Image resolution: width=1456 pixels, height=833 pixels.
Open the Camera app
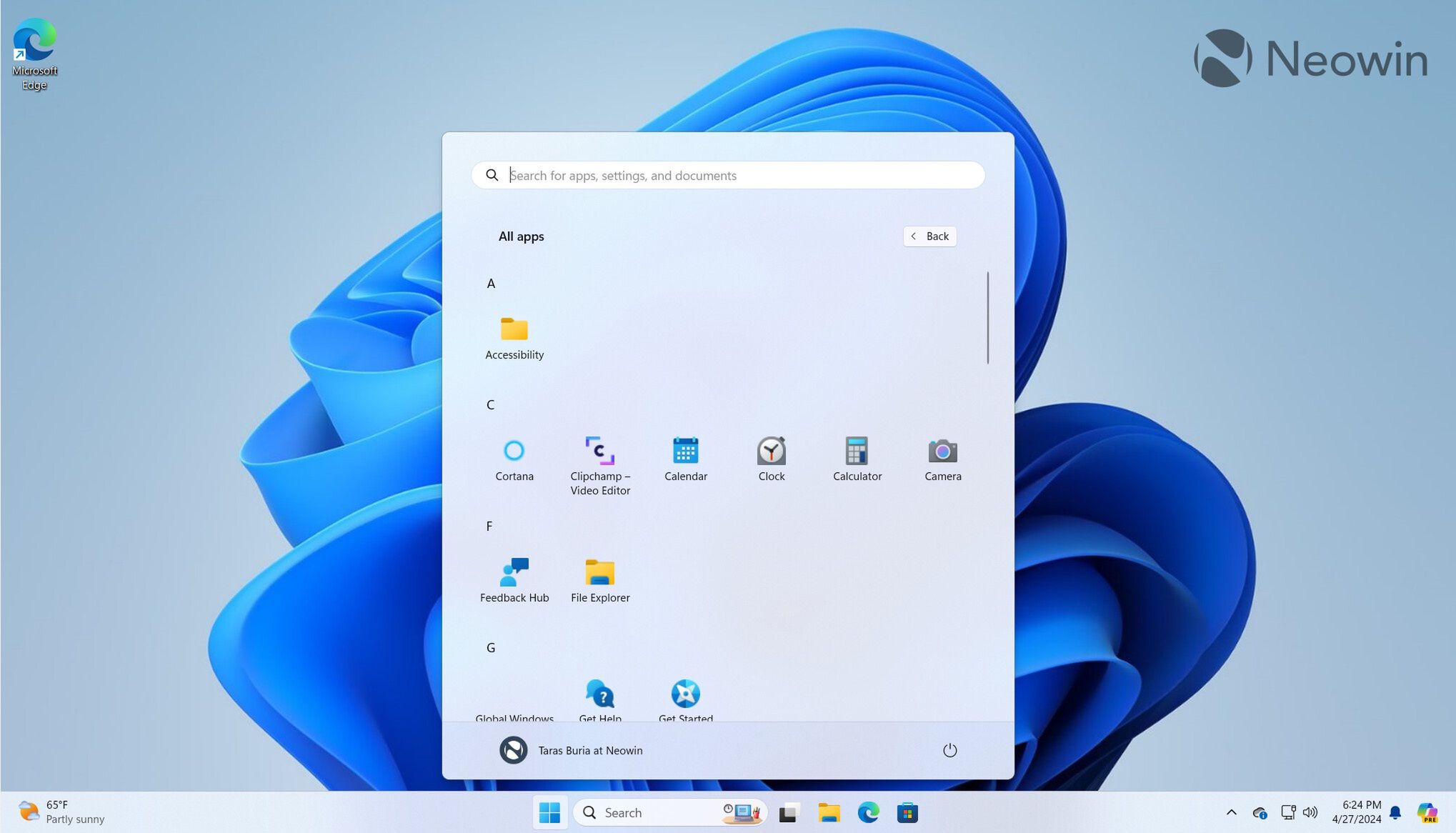[x=942, y=457]
